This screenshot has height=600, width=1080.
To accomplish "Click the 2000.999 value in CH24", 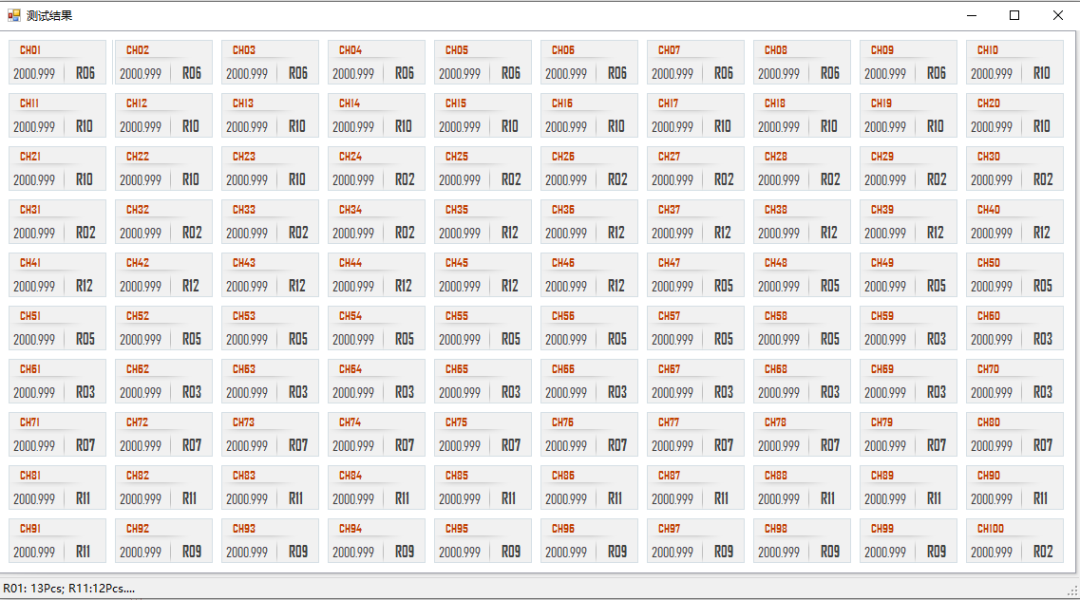I will pyautogui.click(x=353, y=180).
